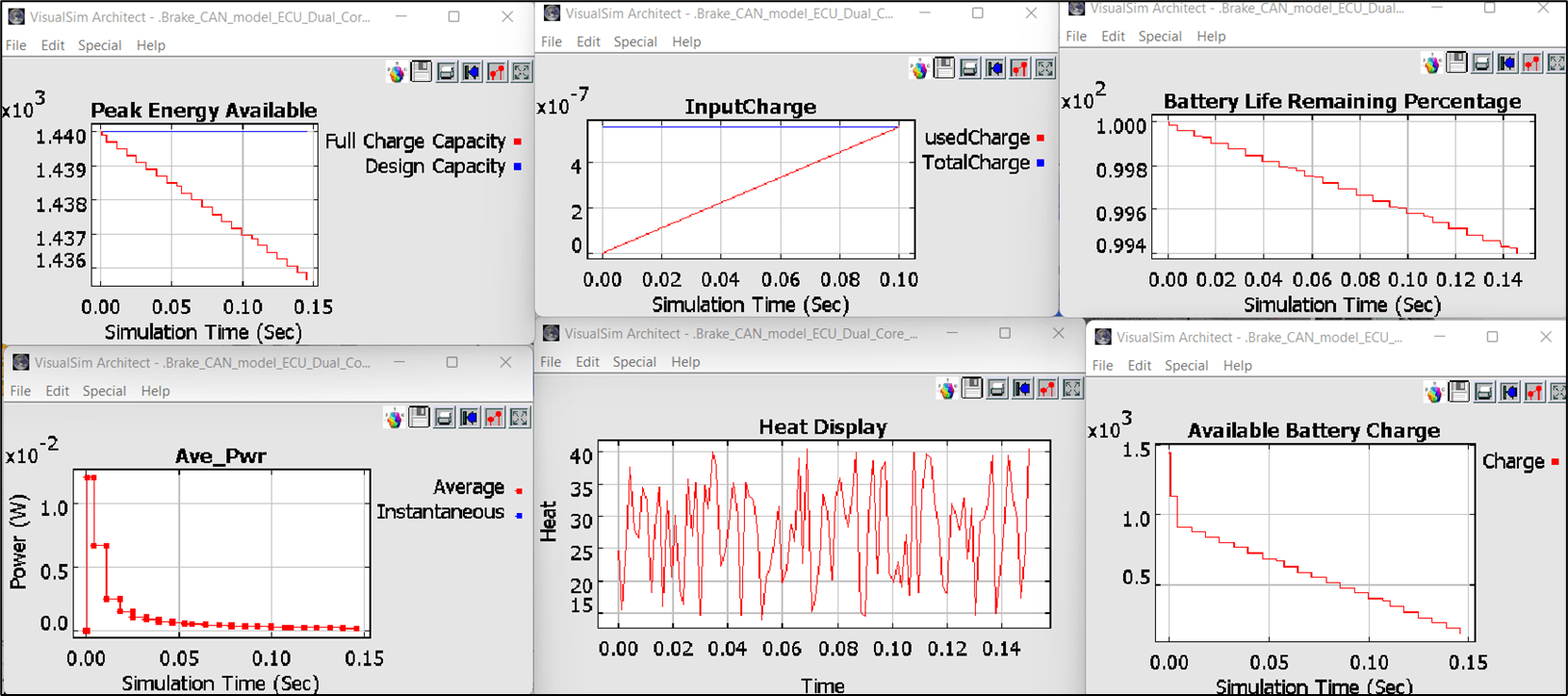1568x696 pixels.
Task: Open Edit menu in the Heat Display window
Action: click(587, 362)
